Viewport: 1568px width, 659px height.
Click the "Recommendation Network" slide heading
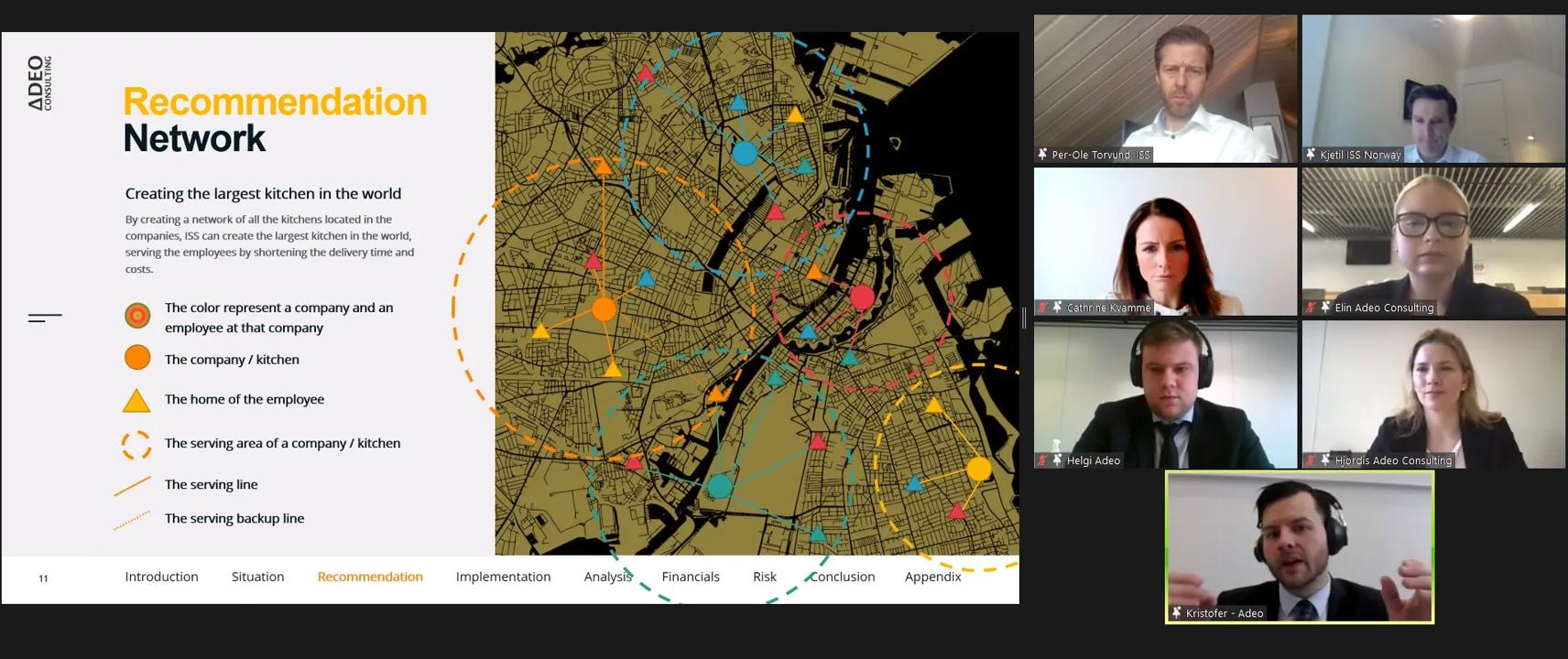click(x=275, y=120)
